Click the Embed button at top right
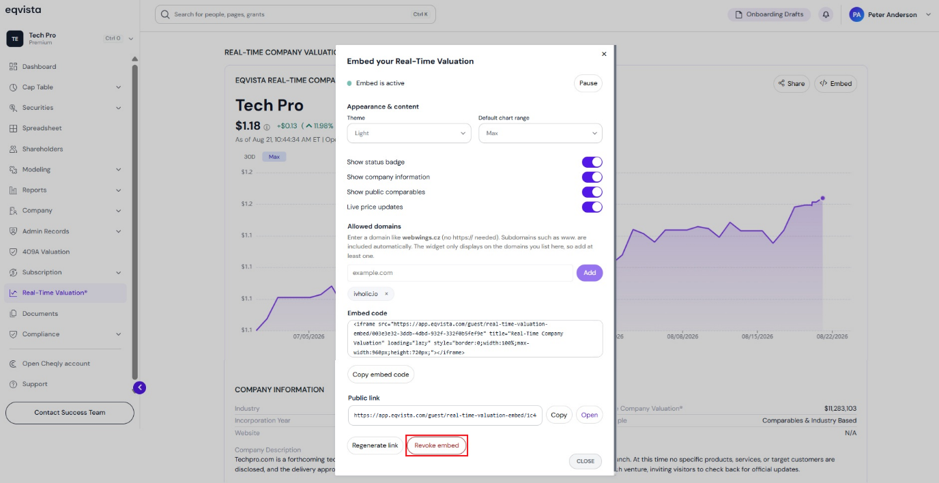Viewport: 939px width, 483px height. 835,84
